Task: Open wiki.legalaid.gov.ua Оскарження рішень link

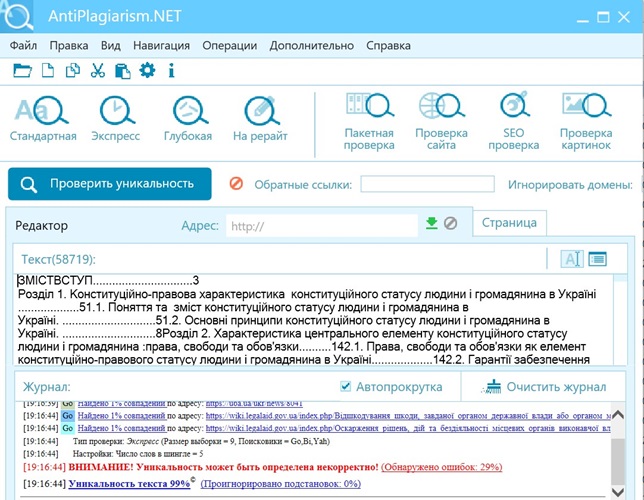Action: [x=408, y=428]
